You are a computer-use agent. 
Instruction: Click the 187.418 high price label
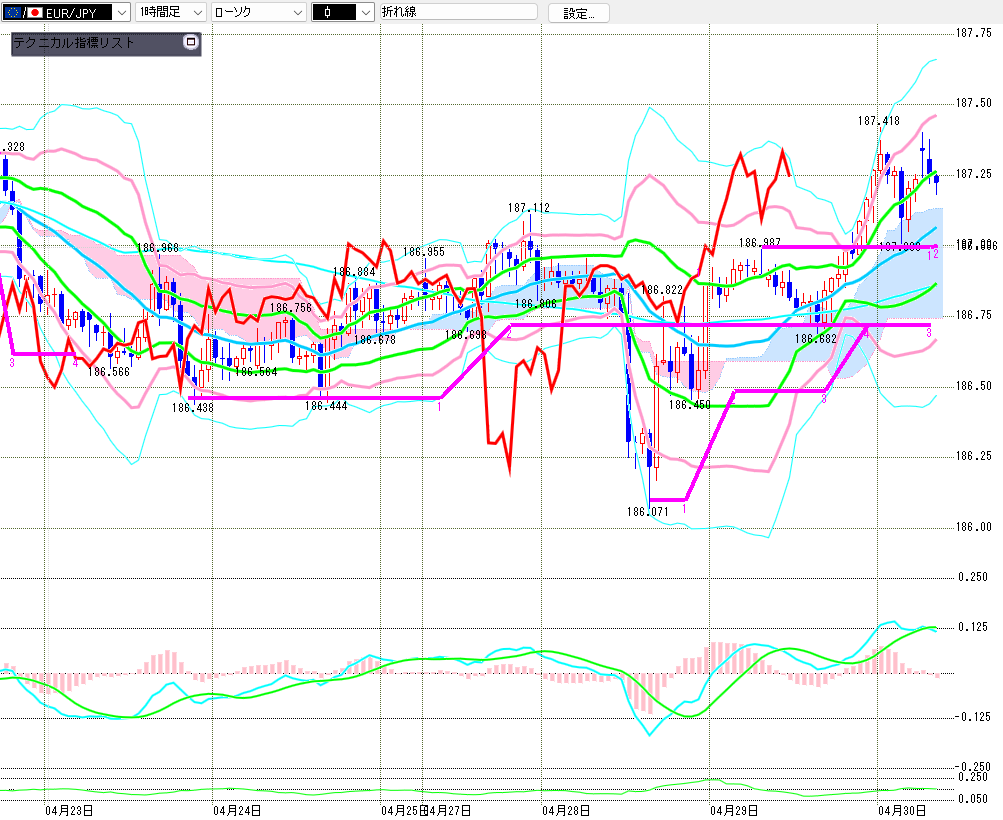878,121
